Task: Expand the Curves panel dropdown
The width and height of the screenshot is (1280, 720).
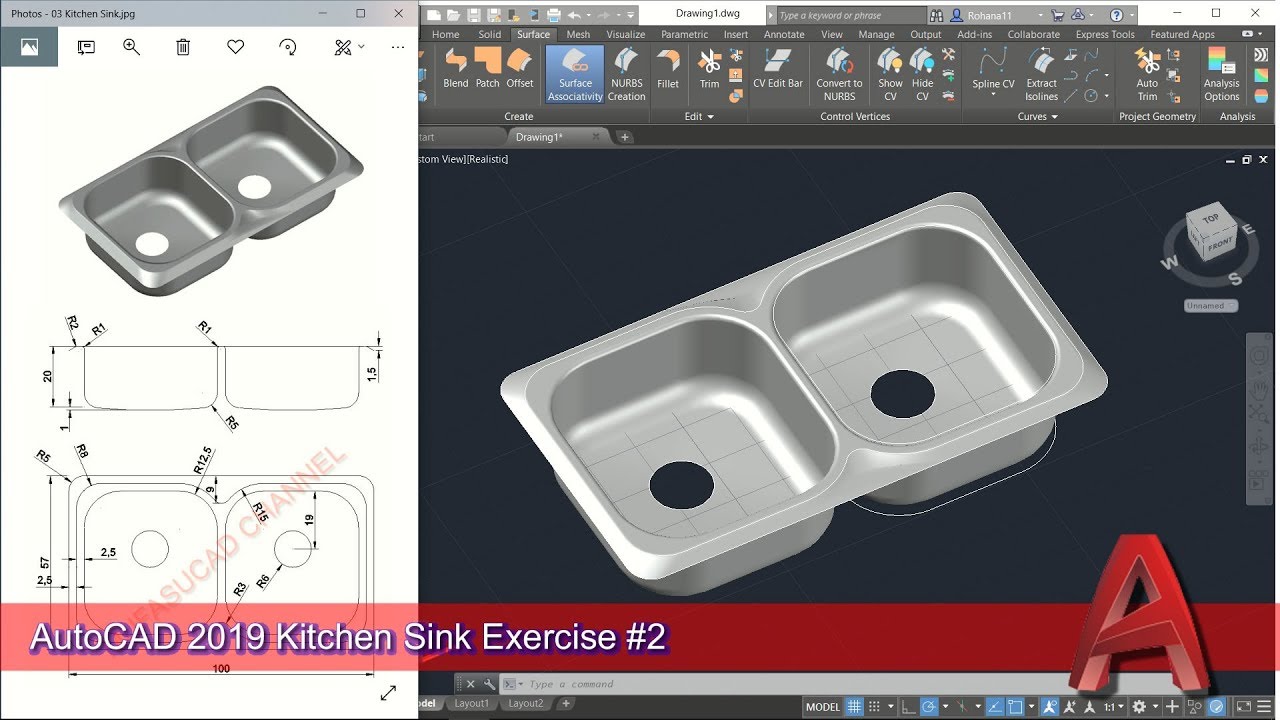Action: click(1038, 117)
